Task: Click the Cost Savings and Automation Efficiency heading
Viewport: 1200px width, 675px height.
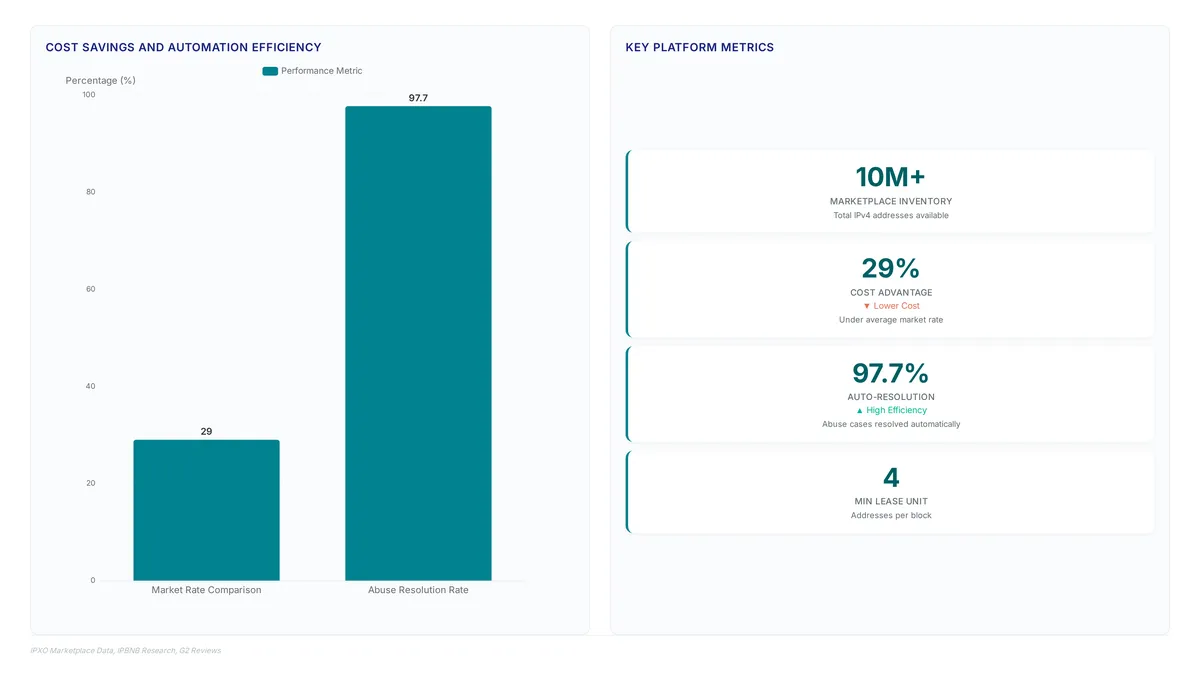Action: tap(184, 47)
